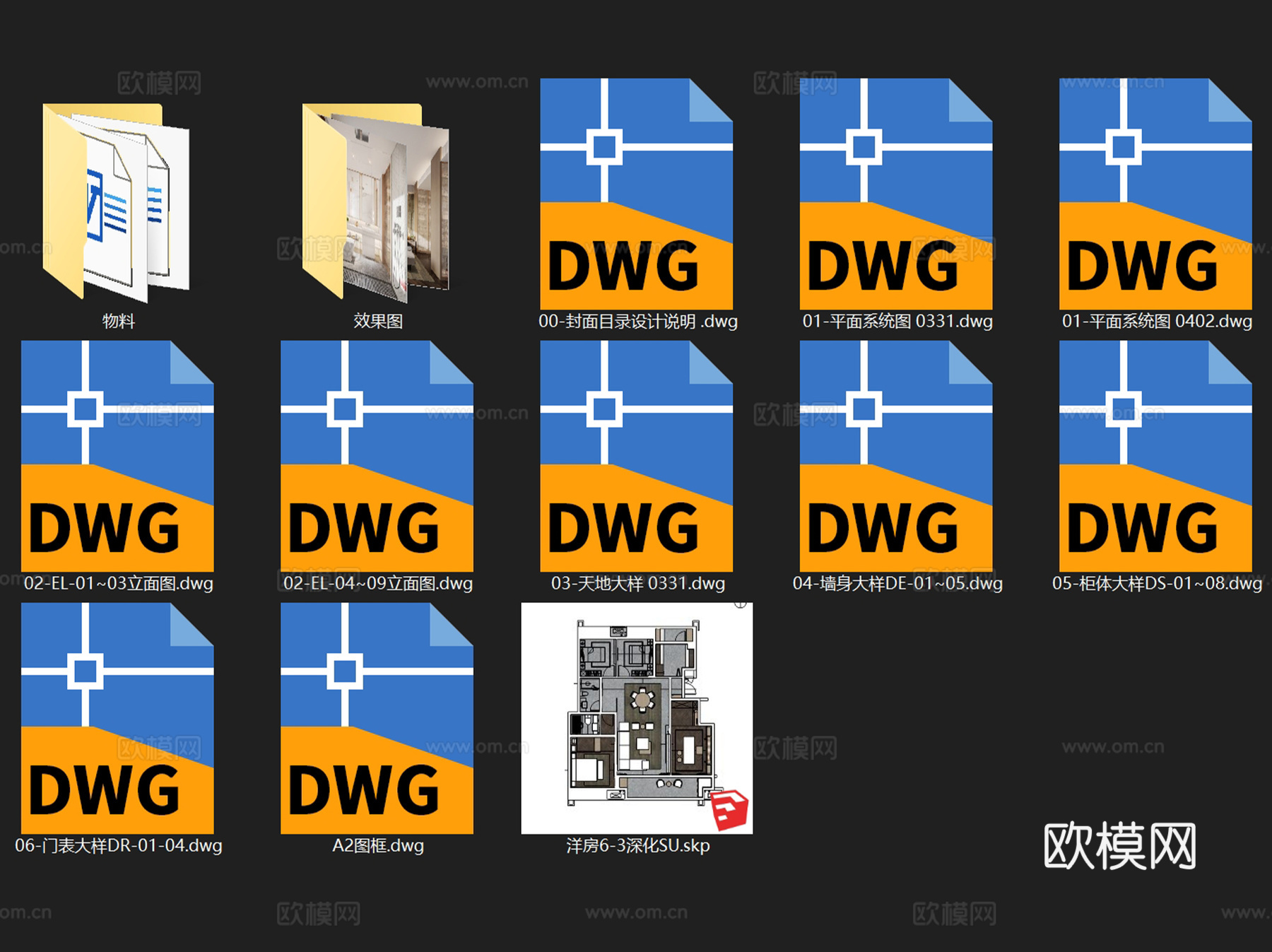Click the 06-门表大样DR-01-04 DWG icon
The width and height of the screenshot is (1272, 952).
point(117,718)
